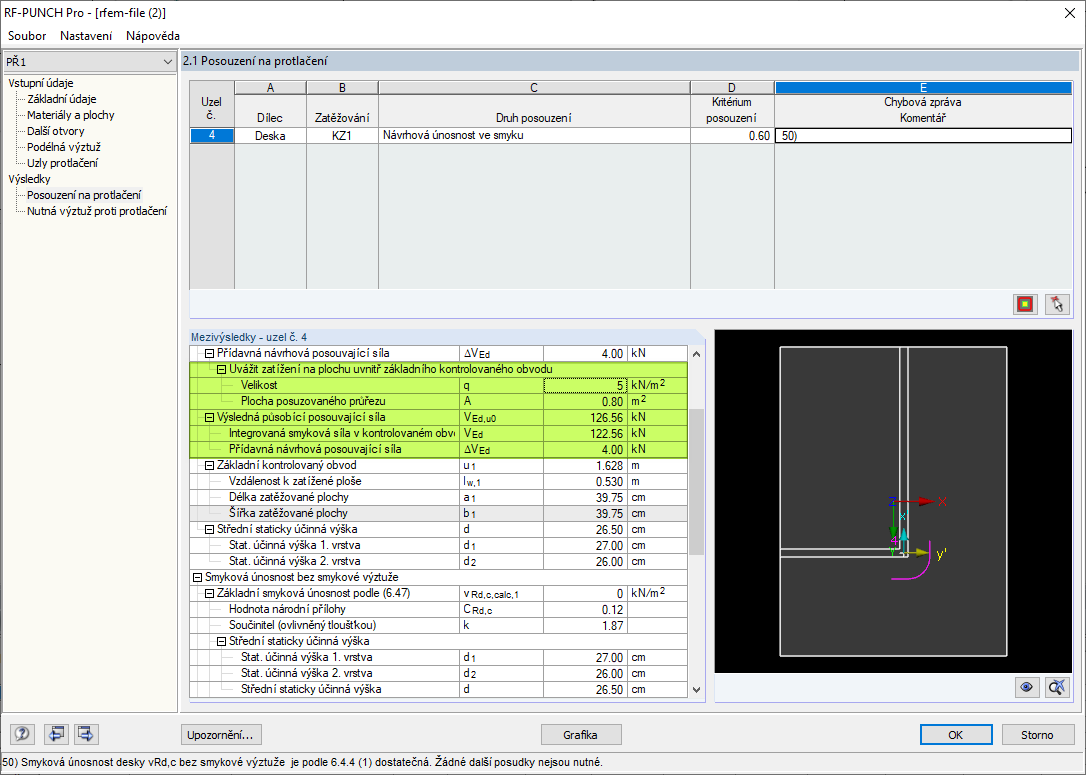Screen dimensions: 1086x775
Task: Click the results scrollbar up arrow
Action: click(696, 354)
